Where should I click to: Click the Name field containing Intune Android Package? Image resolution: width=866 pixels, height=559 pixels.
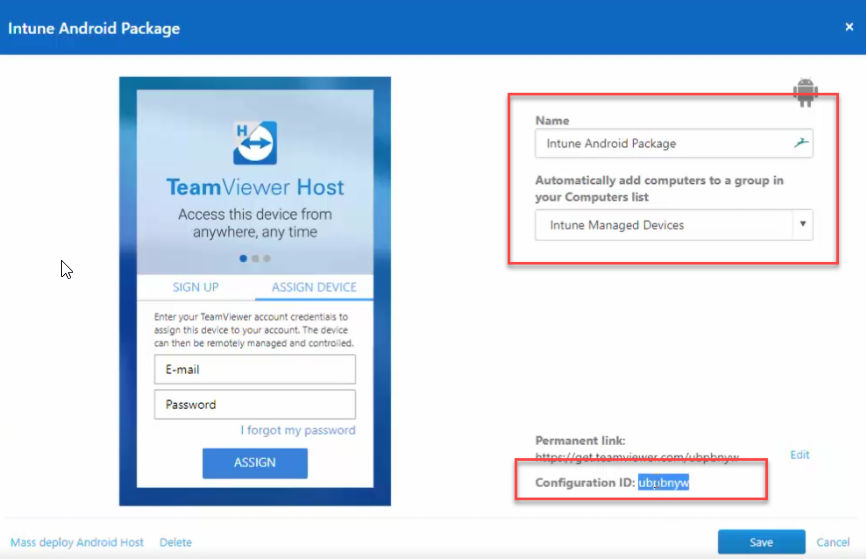(x=674, y=144)
